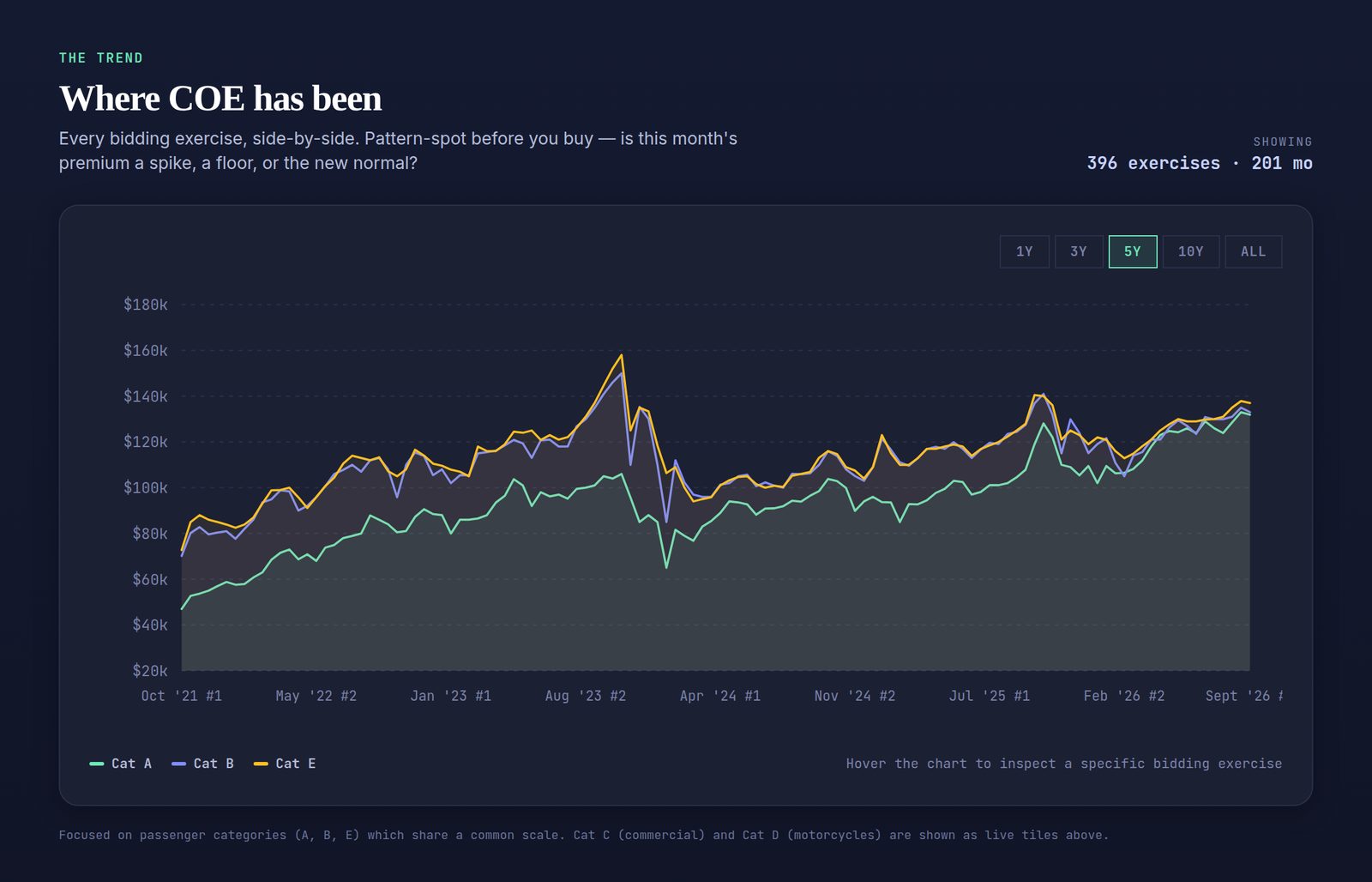Click the $40k y-axis label
1372x882 pixels.
[150, 625]
